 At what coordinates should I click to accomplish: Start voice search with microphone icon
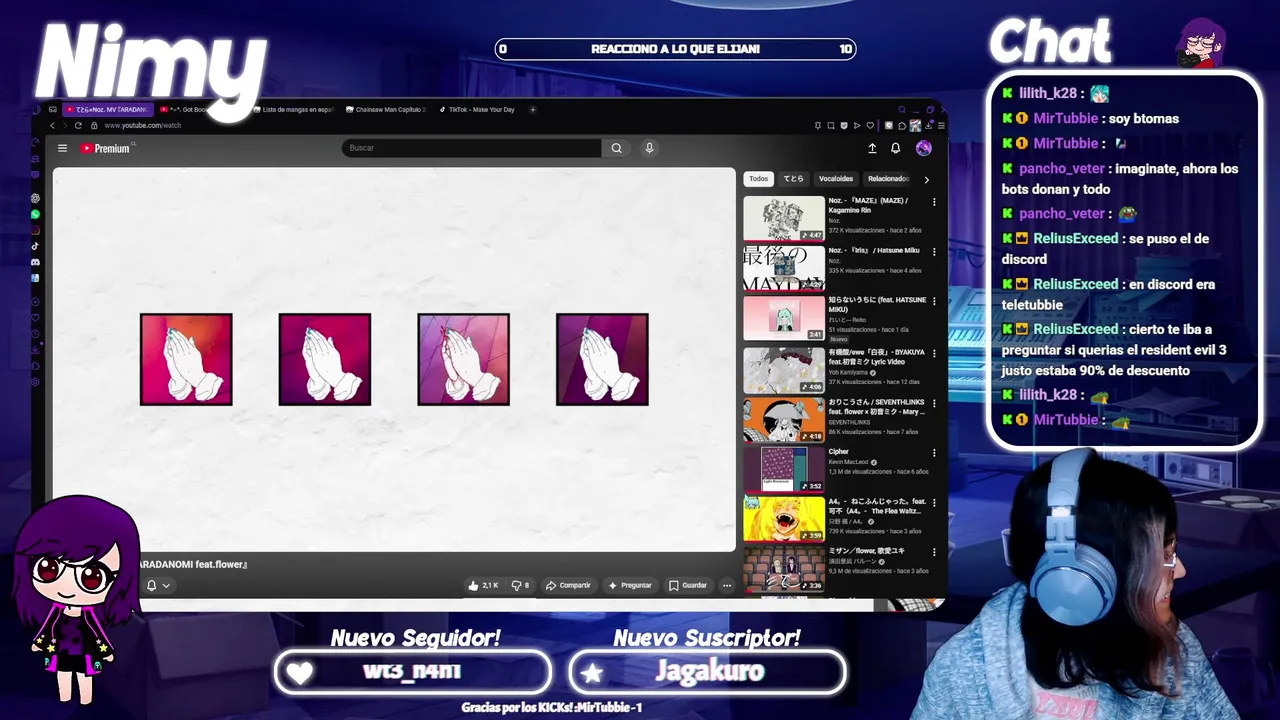pyautogui.click(x=649, y=148)
